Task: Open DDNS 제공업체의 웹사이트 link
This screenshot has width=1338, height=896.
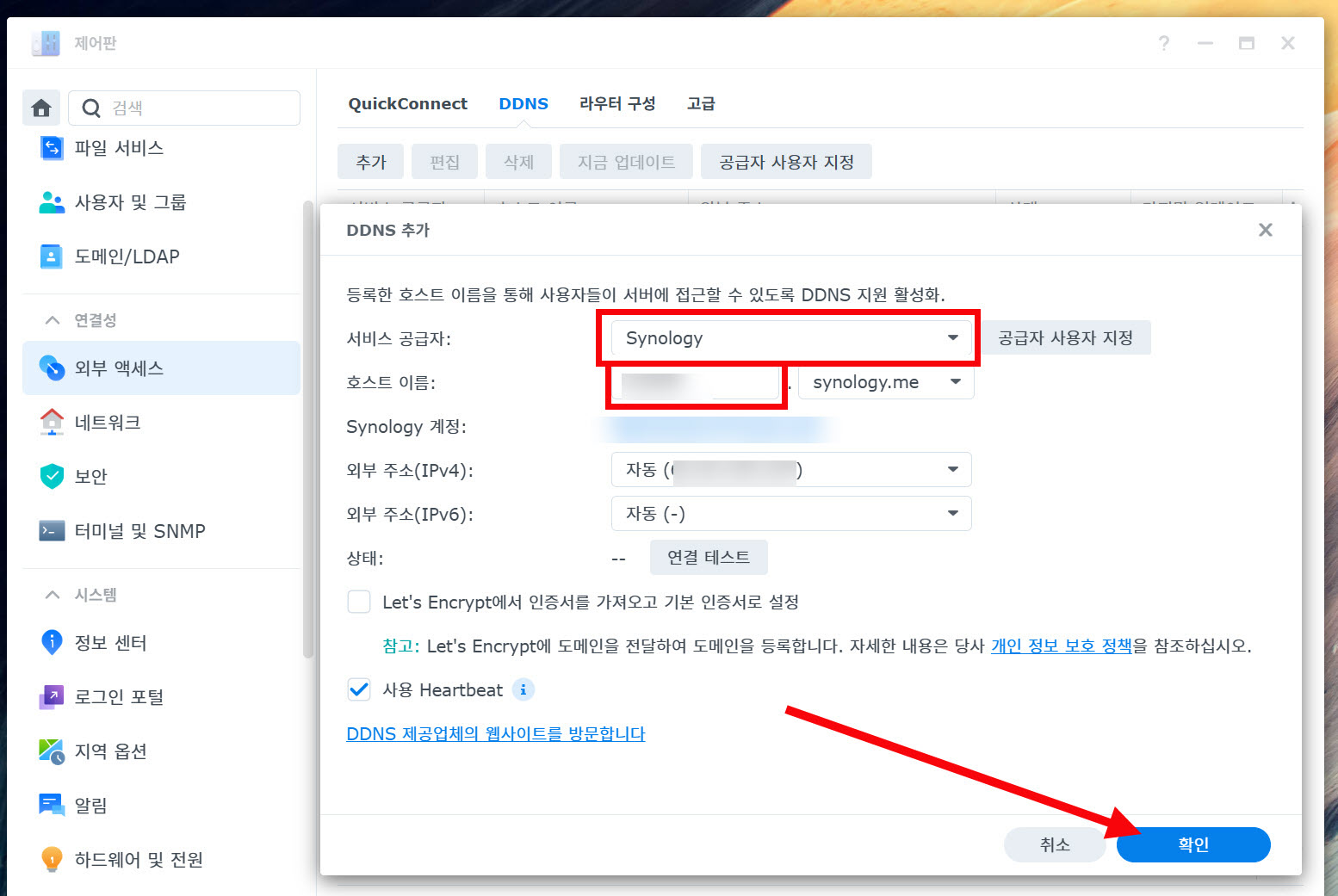Action: (495, 733)
